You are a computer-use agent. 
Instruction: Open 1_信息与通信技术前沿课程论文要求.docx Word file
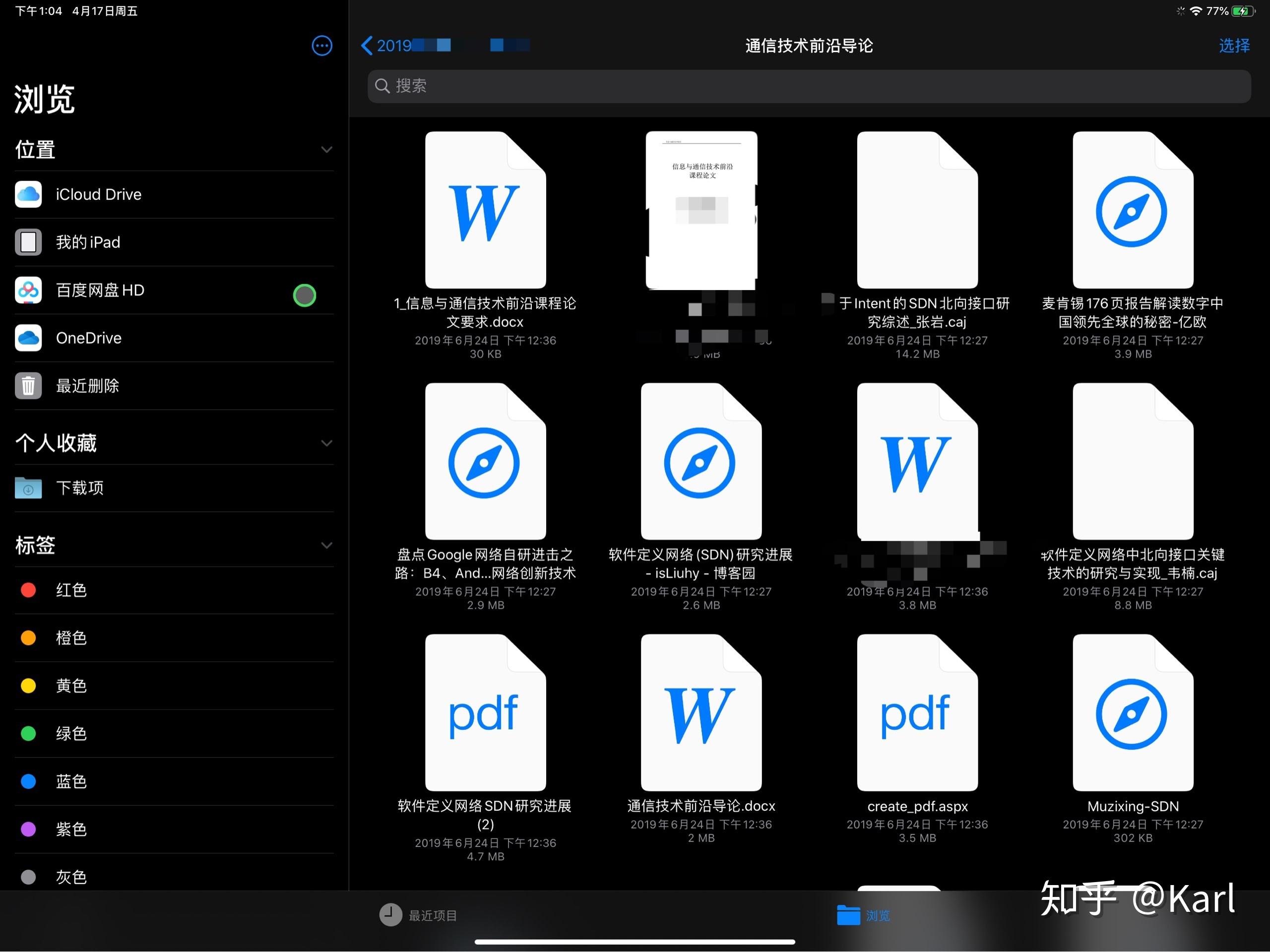click(485, 210)
